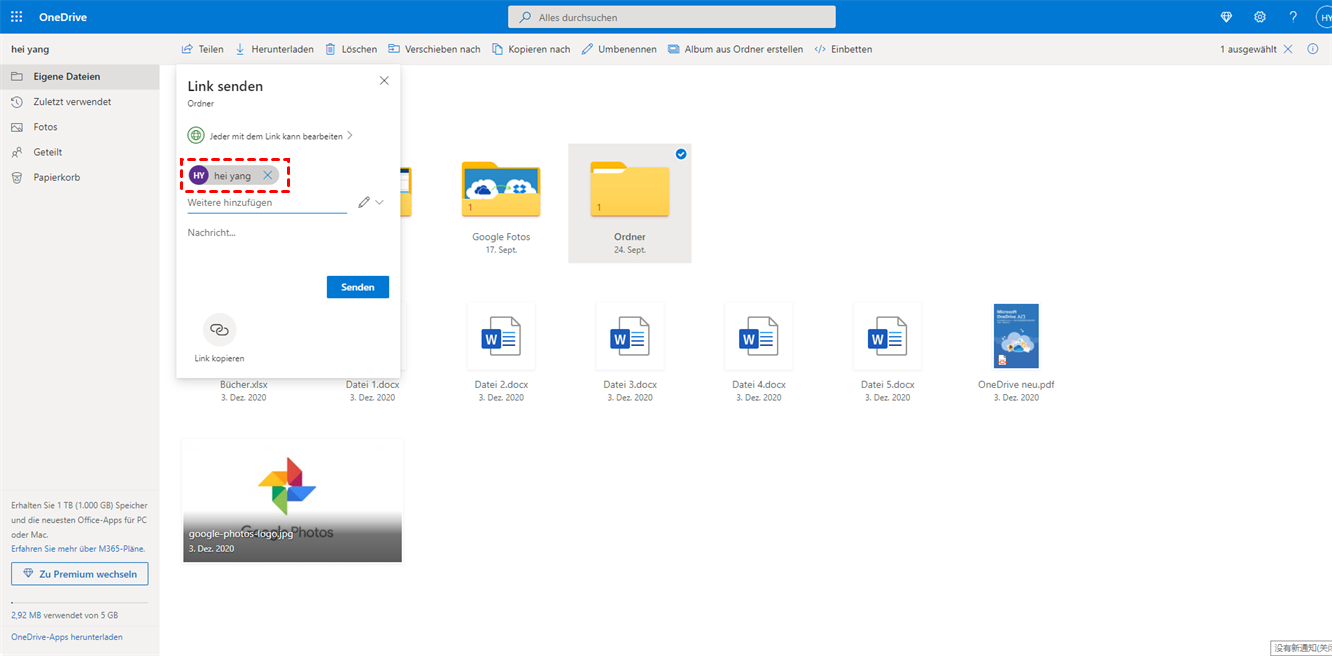Remove hei yang recipient chip

point(267,175)
